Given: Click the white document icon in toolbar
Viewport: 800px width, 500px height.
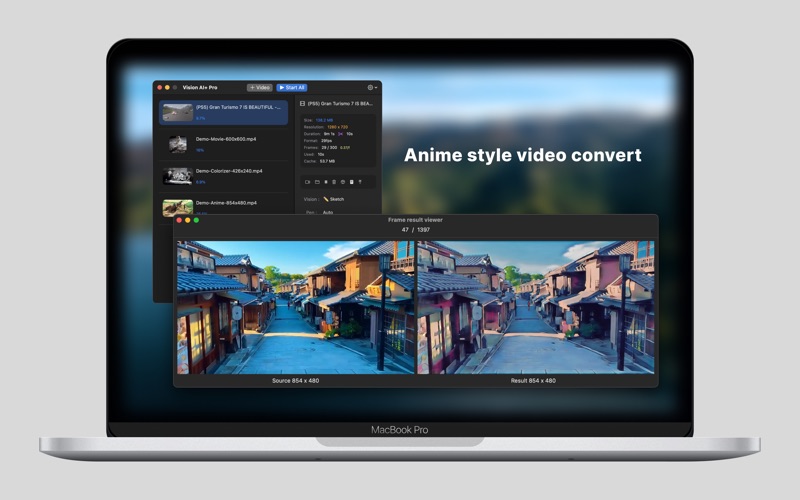Looking at the screenshot, I should (351, 182).
